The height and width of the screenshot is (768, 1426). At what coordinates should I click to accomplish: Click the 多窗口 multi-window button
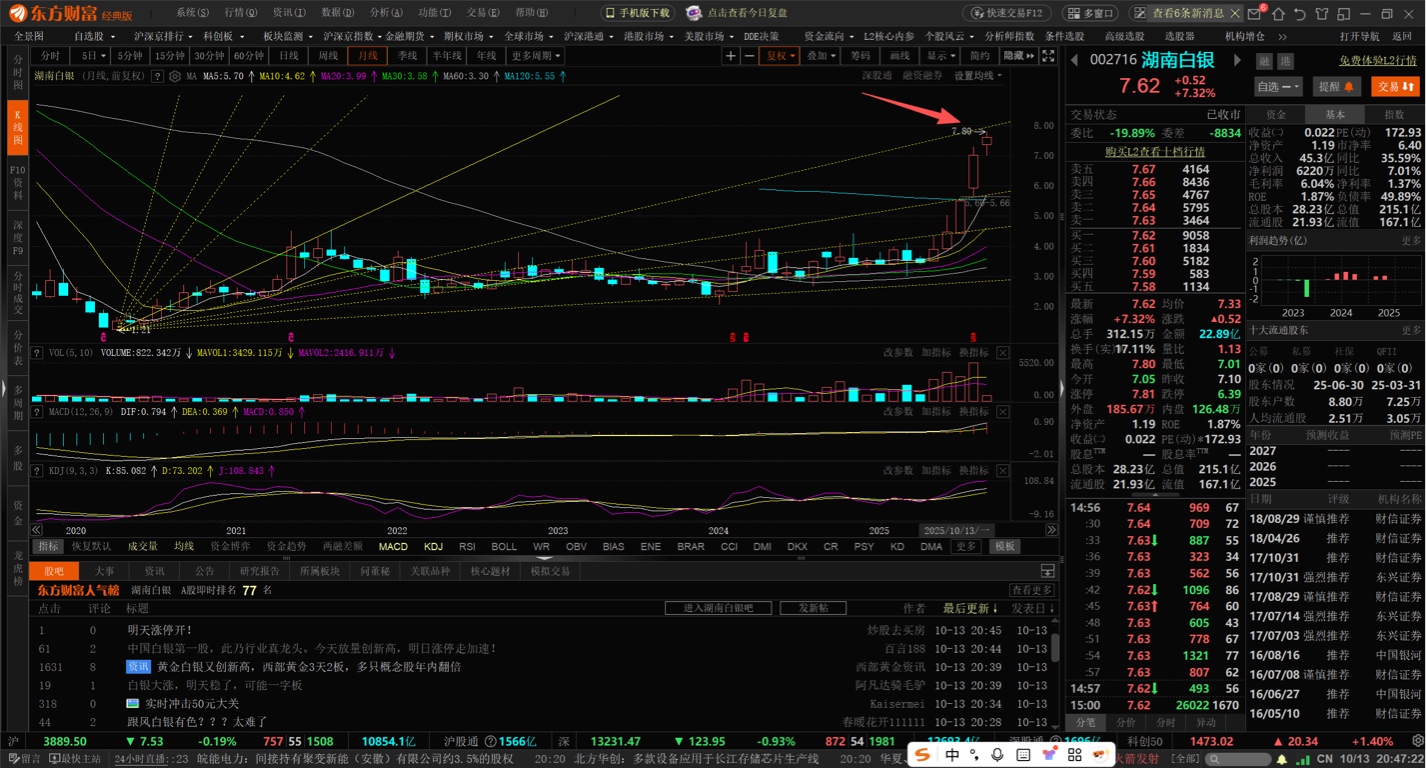(1091, 13)
